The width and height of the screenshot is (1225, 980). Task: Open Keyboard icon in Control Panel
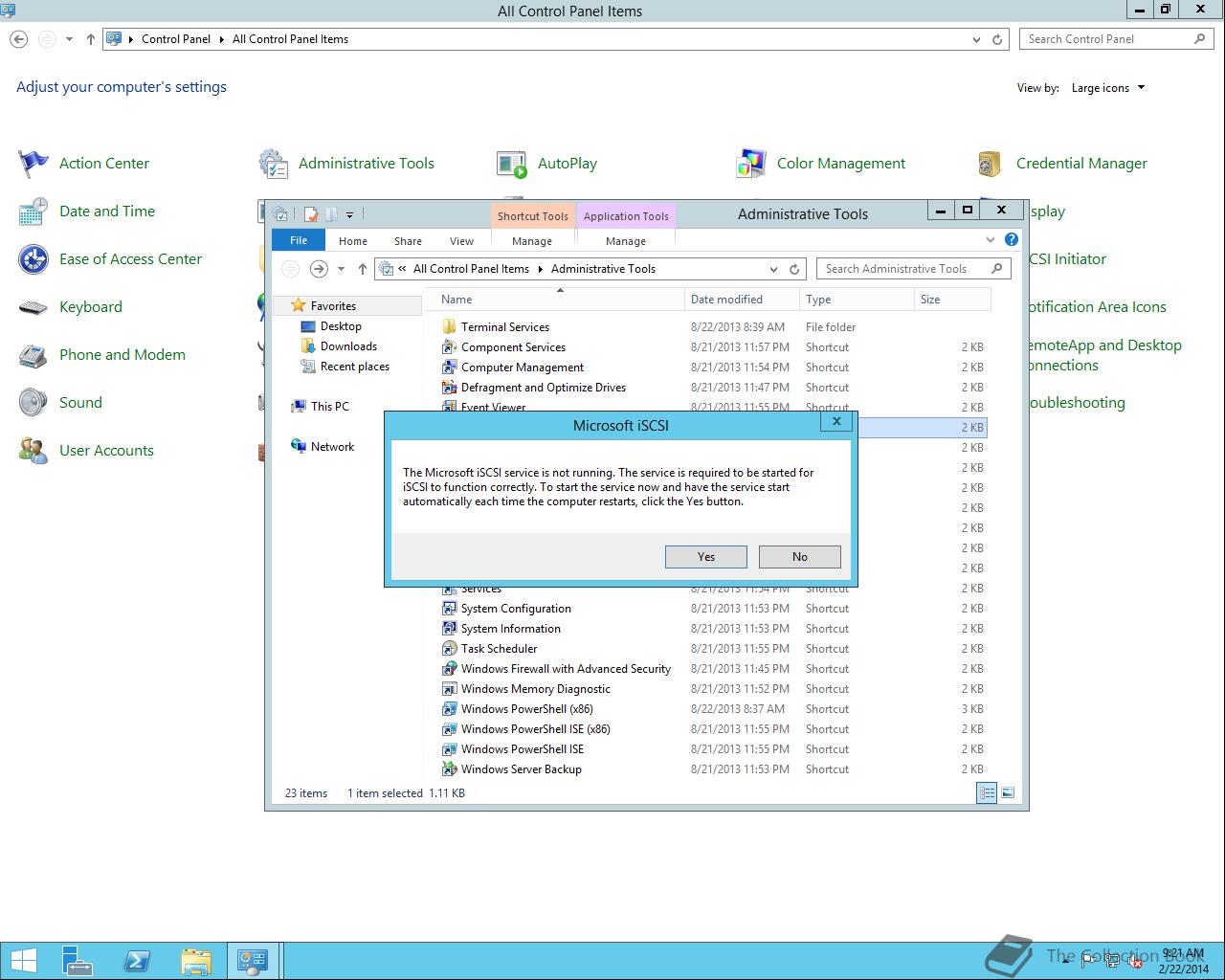coord(33,307)
